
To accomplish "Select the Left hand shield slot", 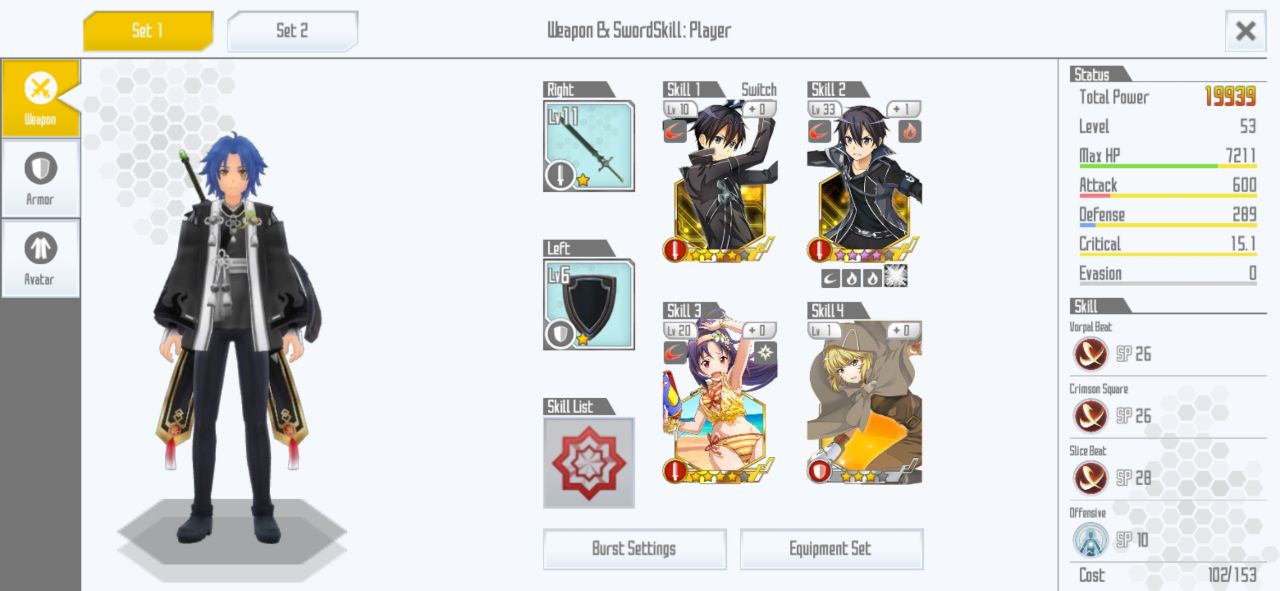I will click(589, 304).
